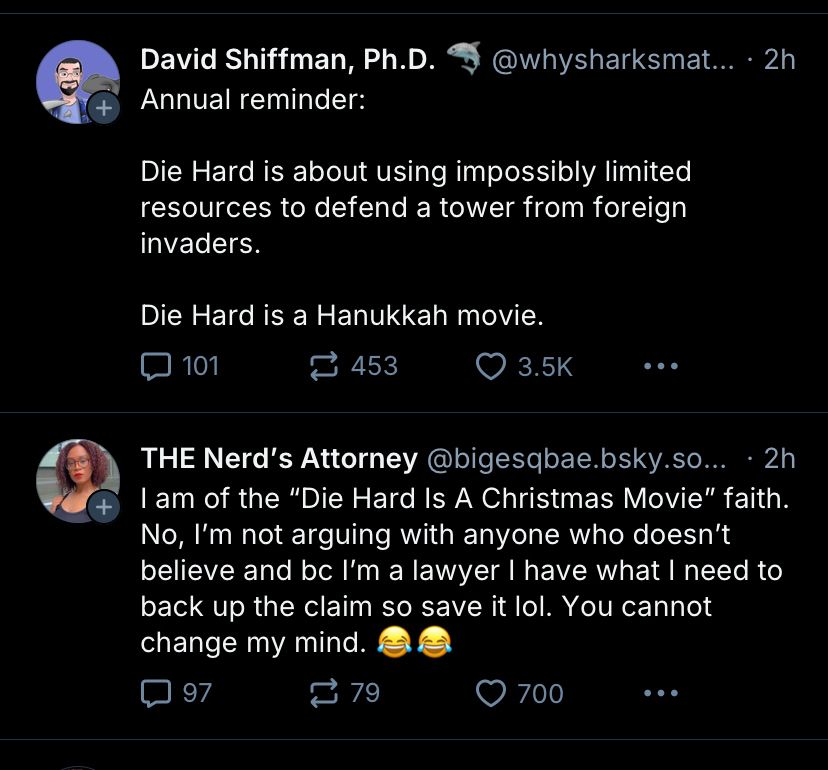Screen dimensions: 828x770
Task: Repost David Shiffman's Hanukkah movie post
Action: (353, 366)
